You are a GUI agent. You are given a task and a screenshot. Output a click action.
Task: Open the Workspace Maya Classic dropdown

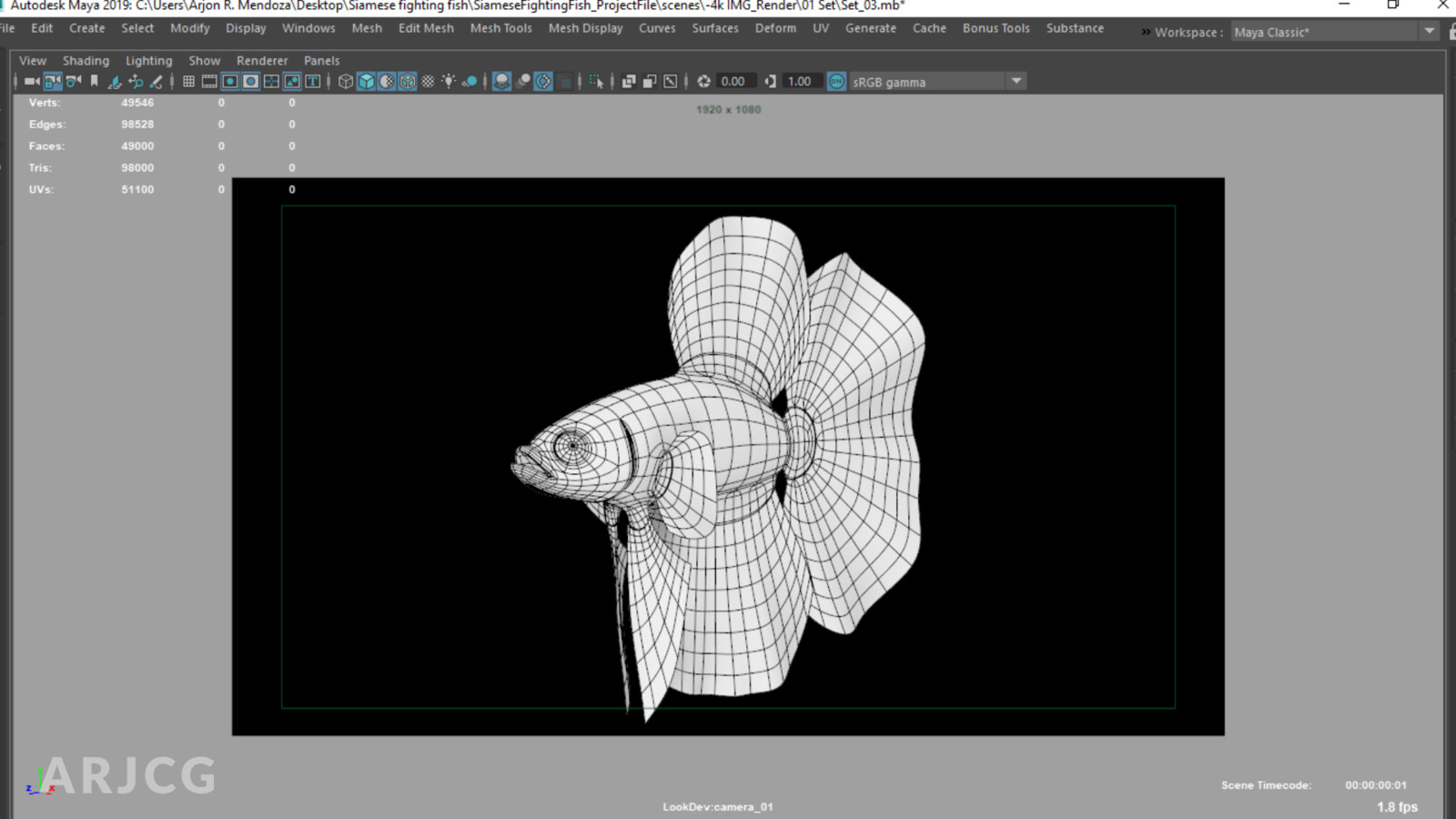(1334, 32)
